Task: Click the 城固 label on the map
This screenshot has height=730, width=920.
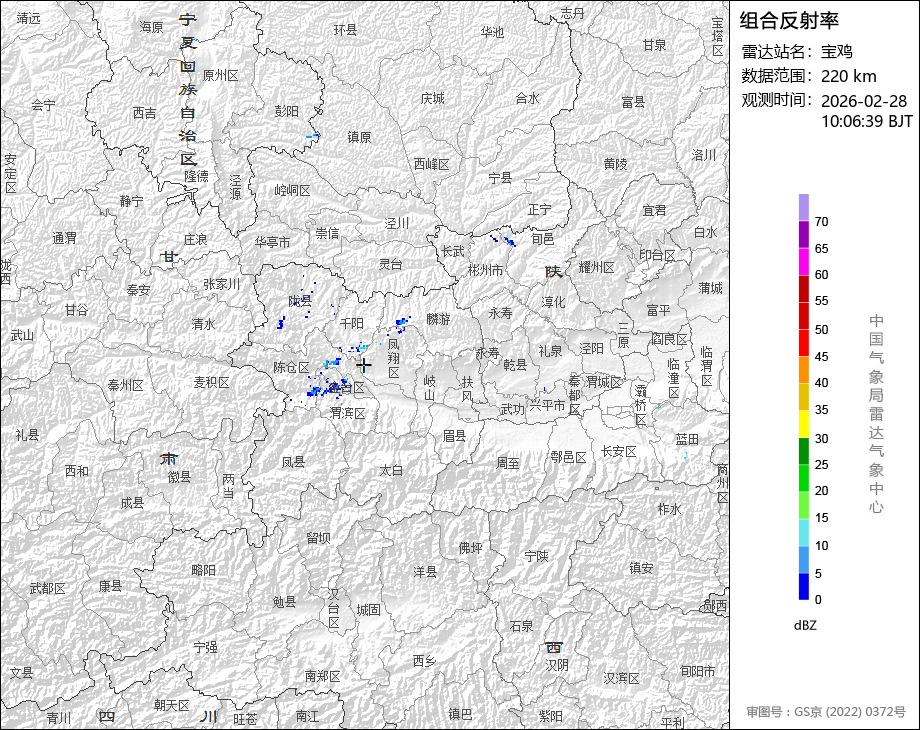Action: 368,610
